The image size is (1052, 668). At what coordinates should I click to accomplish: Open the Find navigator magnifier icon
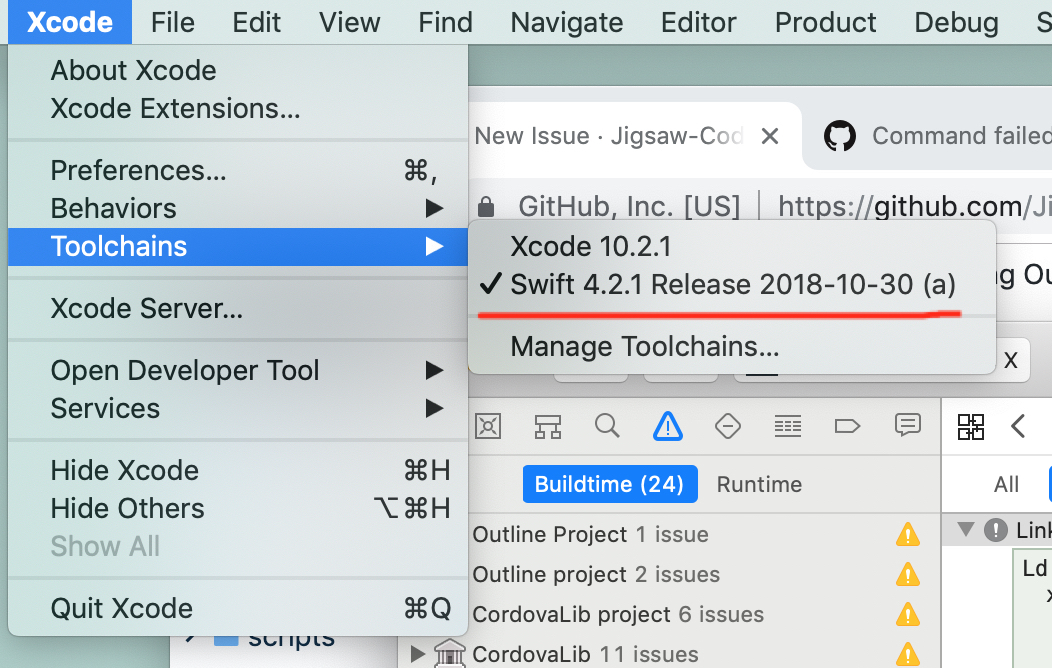tap(607, 426)
